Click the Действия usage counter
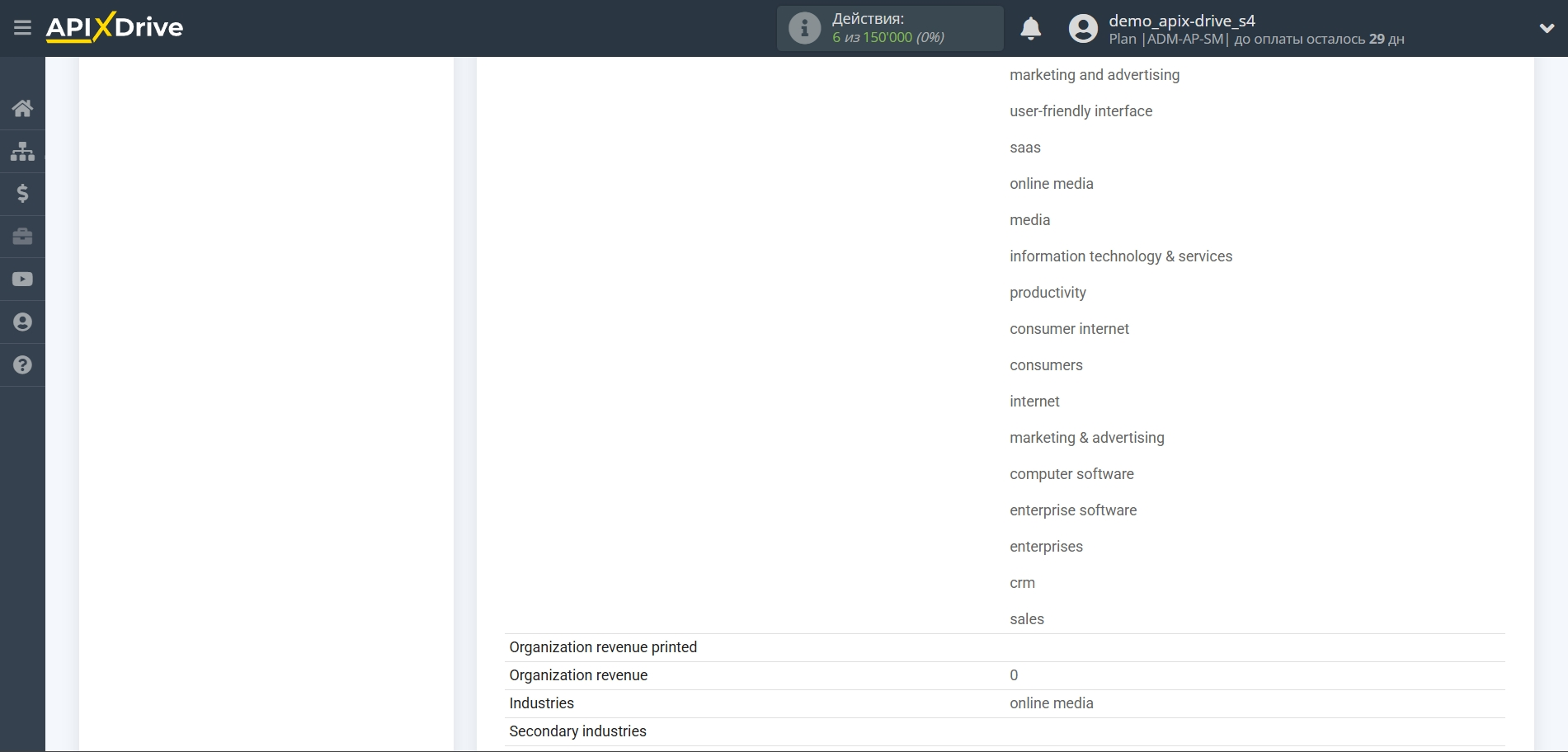 [x=887, y=28]
